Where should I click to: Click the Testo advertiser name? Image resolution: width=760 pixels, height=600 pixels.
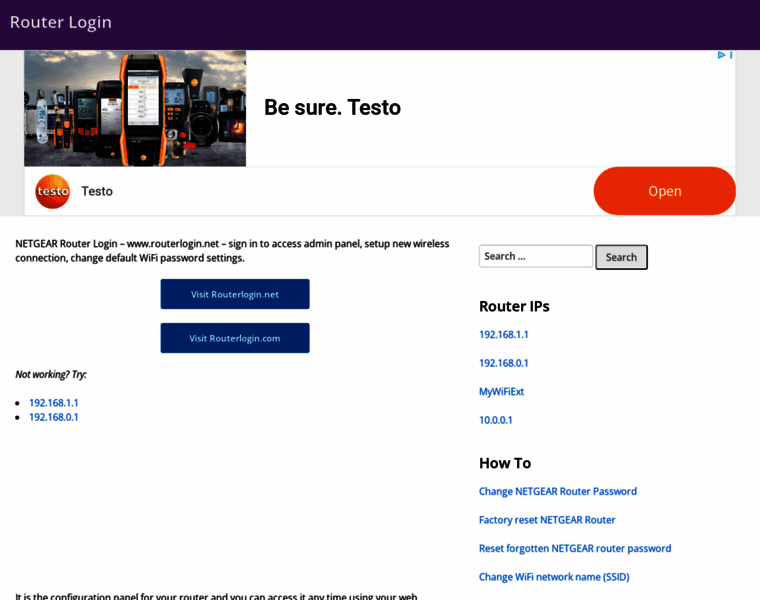click(x=97, y=191)
